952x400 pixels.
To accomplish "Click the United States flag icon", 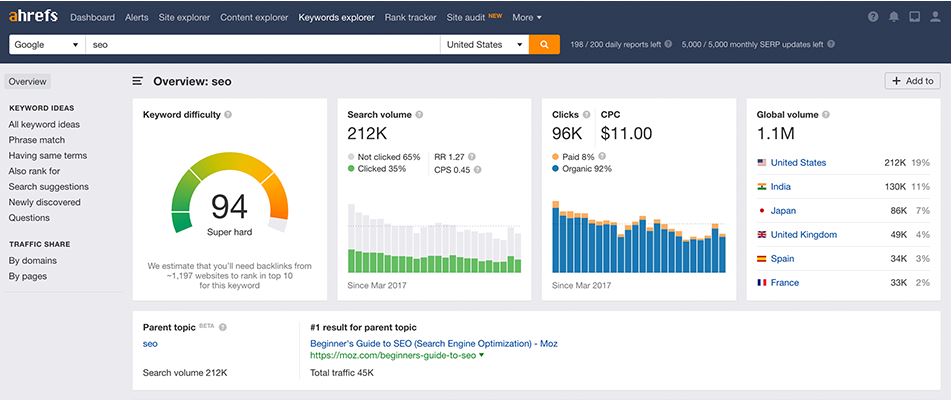I will (x=761, y=163).
